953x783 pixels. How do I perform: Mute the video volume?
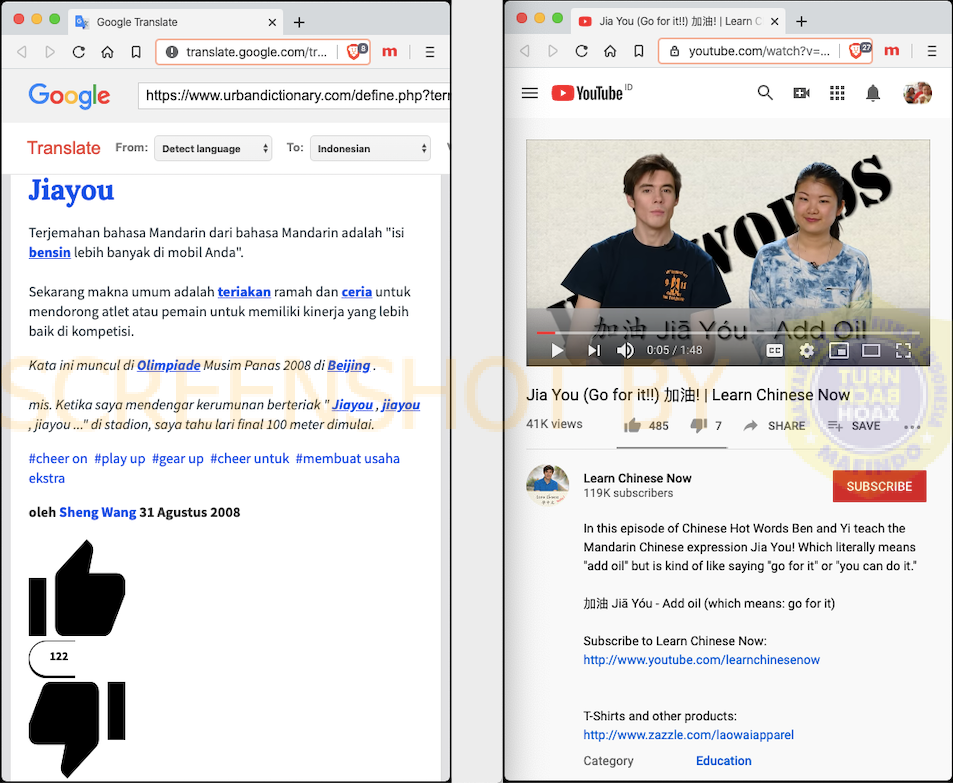pos(625,351)
